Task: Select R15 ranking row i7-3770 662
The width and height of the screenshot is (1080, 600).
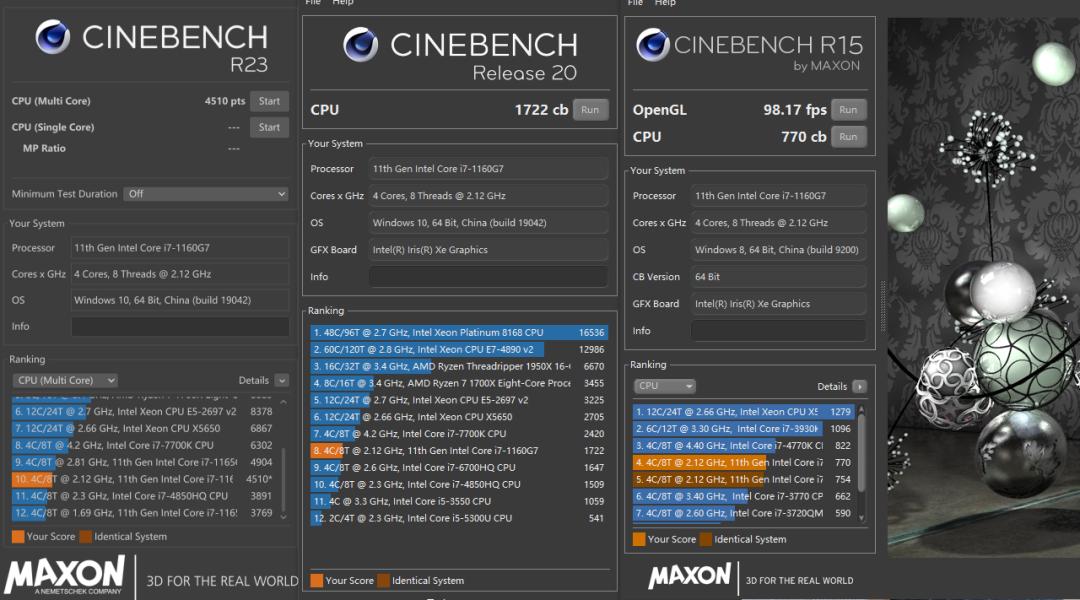Action: tap(743, 496)
